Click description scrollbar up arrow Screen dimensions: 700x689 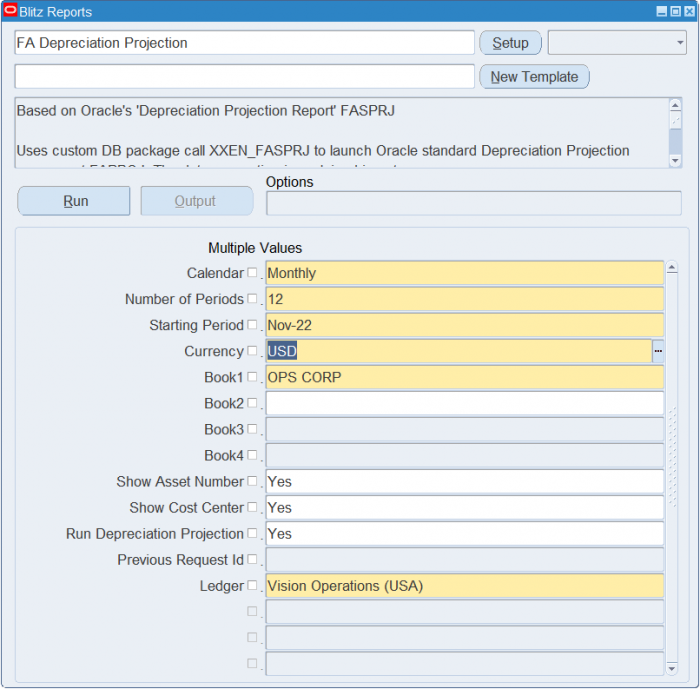point(675,105)
